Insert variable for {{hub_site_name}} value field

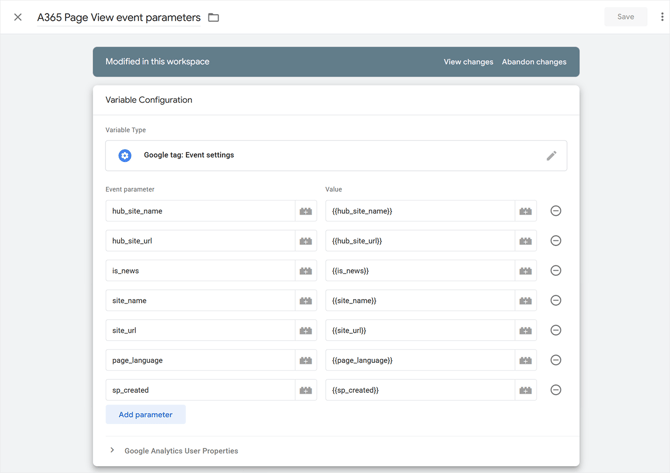coord(525,211)
